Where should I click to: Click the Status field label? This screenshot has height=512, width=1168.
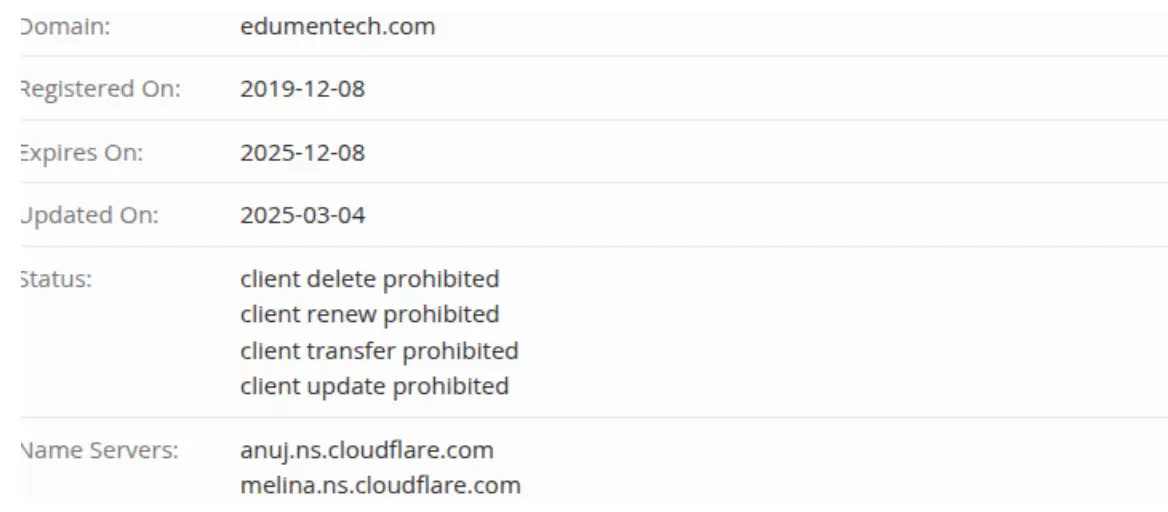point(56,279)
